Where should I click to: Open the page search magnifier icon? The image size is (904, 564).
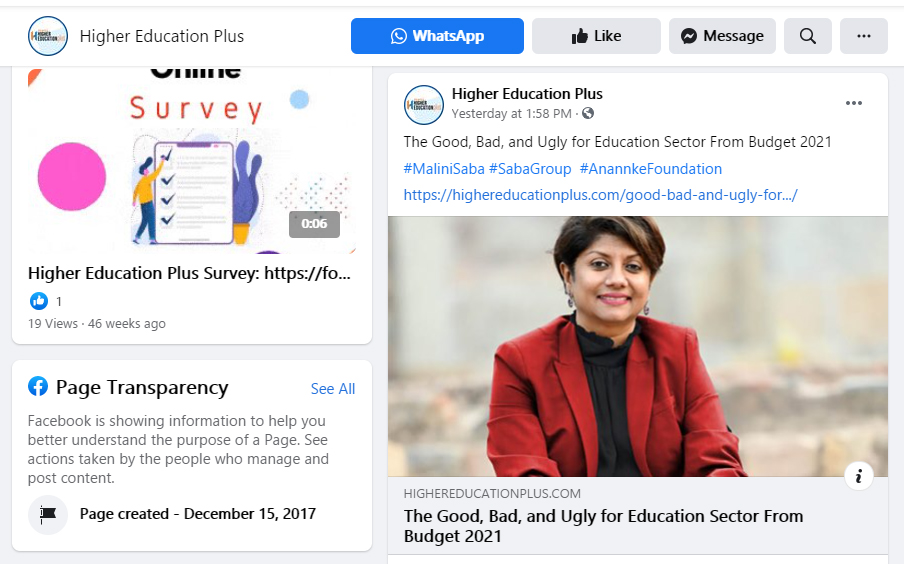[808, 36]
